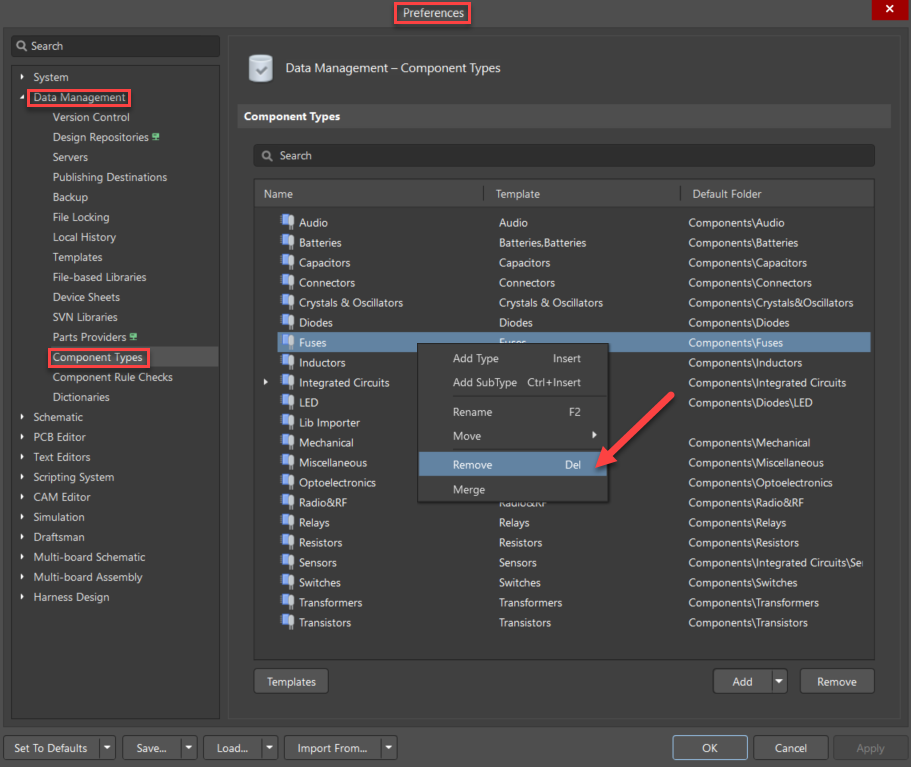Click the Optoelectronics component type icon
This screenshot has width=911, height=767.
(x=288, y=482)
